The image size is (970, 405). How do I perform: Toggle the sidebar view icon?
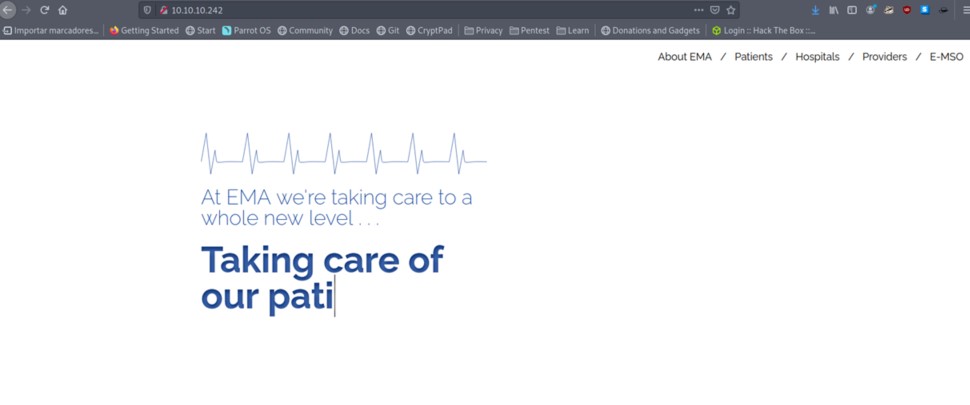coord(852,10)
